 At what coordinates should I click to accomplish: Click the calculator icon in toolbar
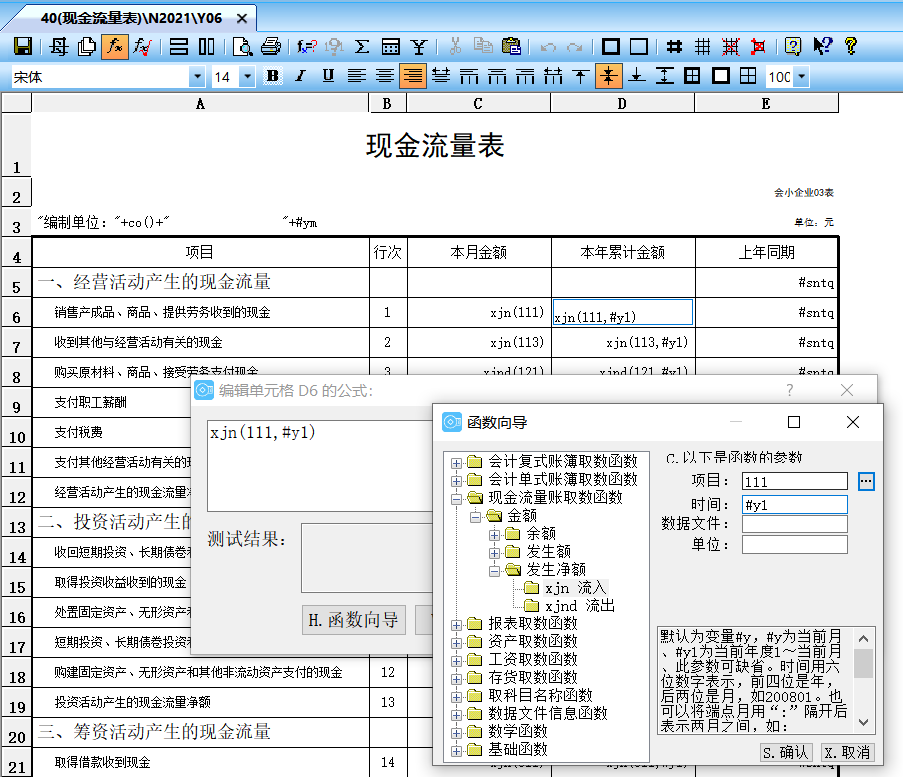391,46
